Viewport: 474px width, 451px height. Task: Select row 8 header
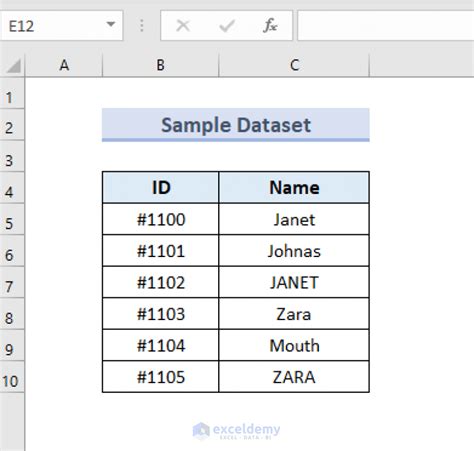[x=12, y=314]
